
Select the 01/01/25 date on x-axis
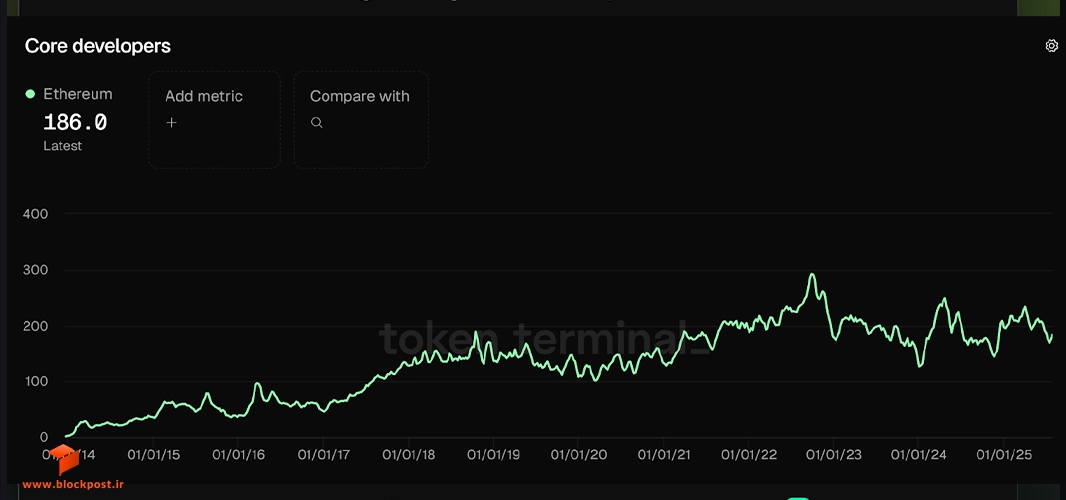pos(1003,454)
